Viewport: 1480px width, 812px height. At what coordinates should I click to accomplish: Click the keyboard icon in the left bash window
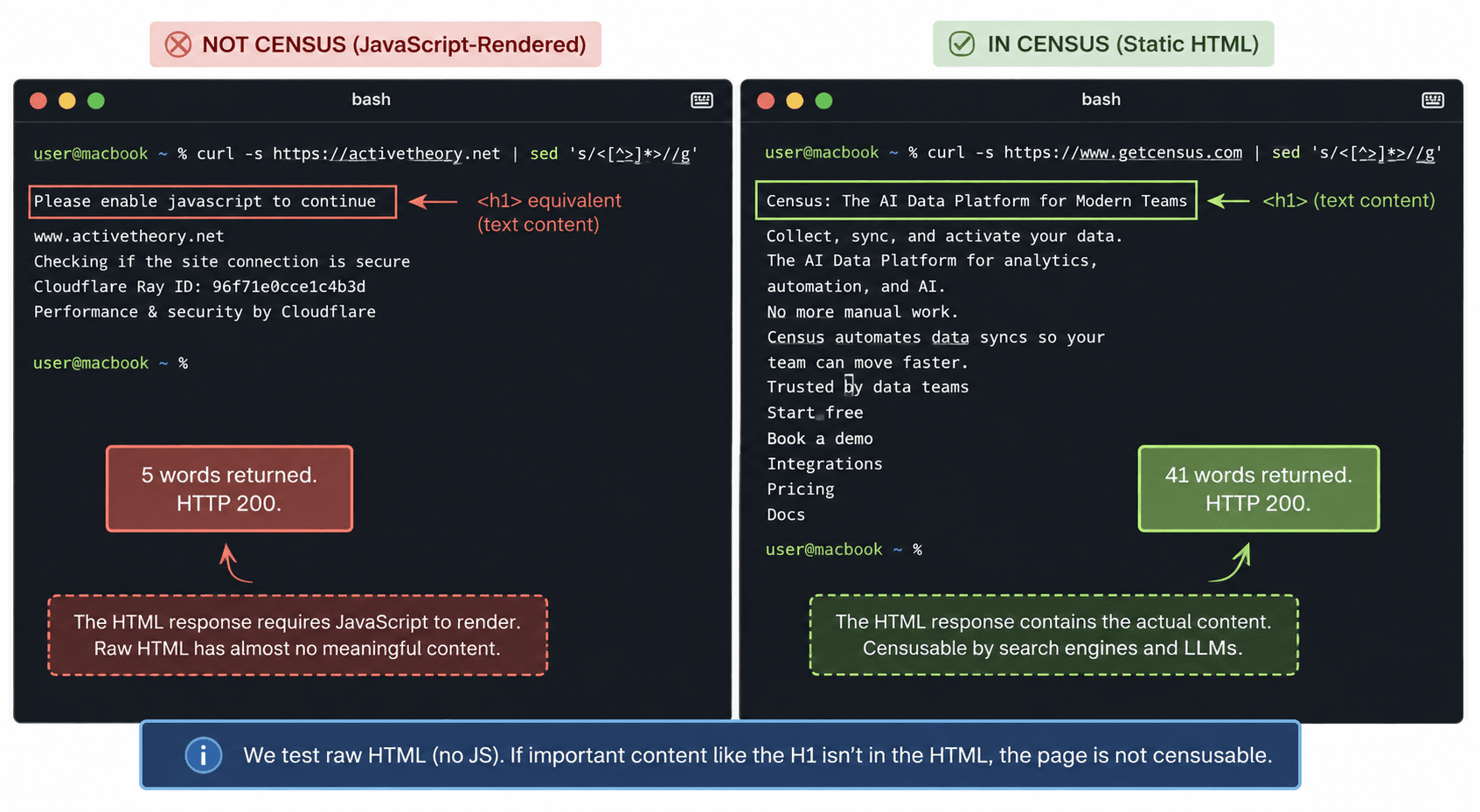pyautogui.click(x=702, y=101)
